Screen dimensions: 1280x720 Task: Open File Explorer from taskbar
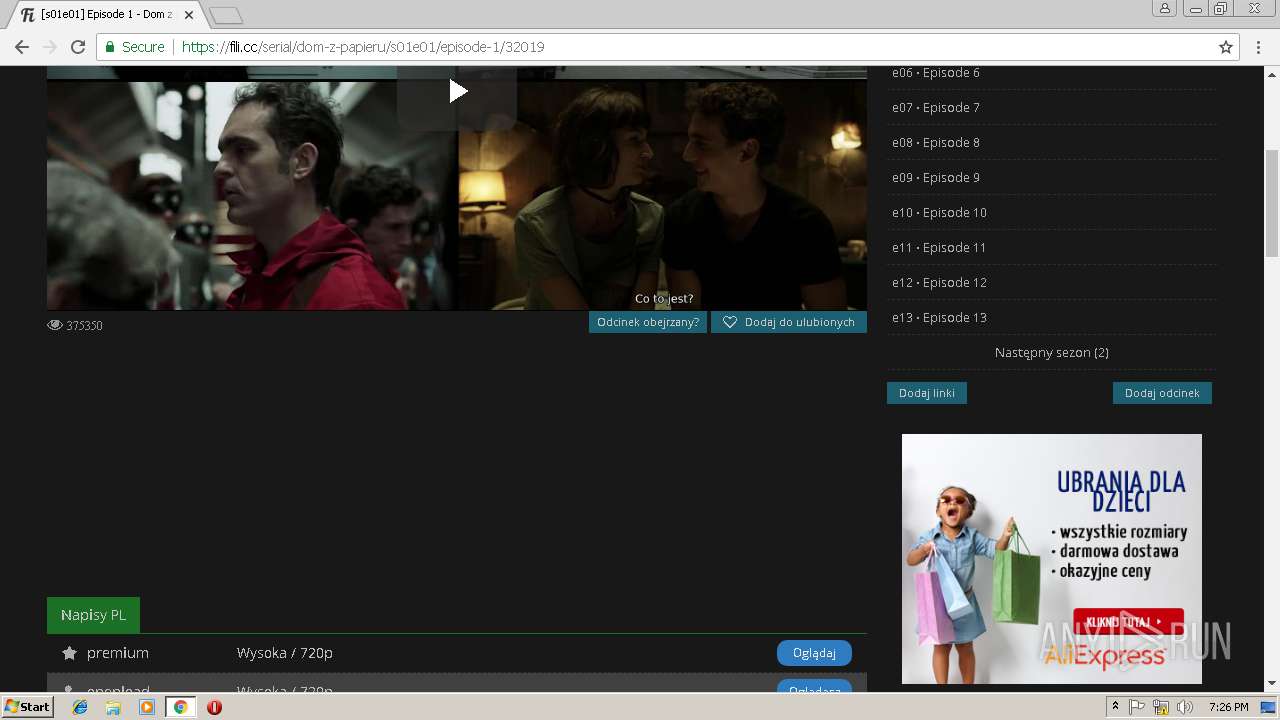(x=113, y=707)
